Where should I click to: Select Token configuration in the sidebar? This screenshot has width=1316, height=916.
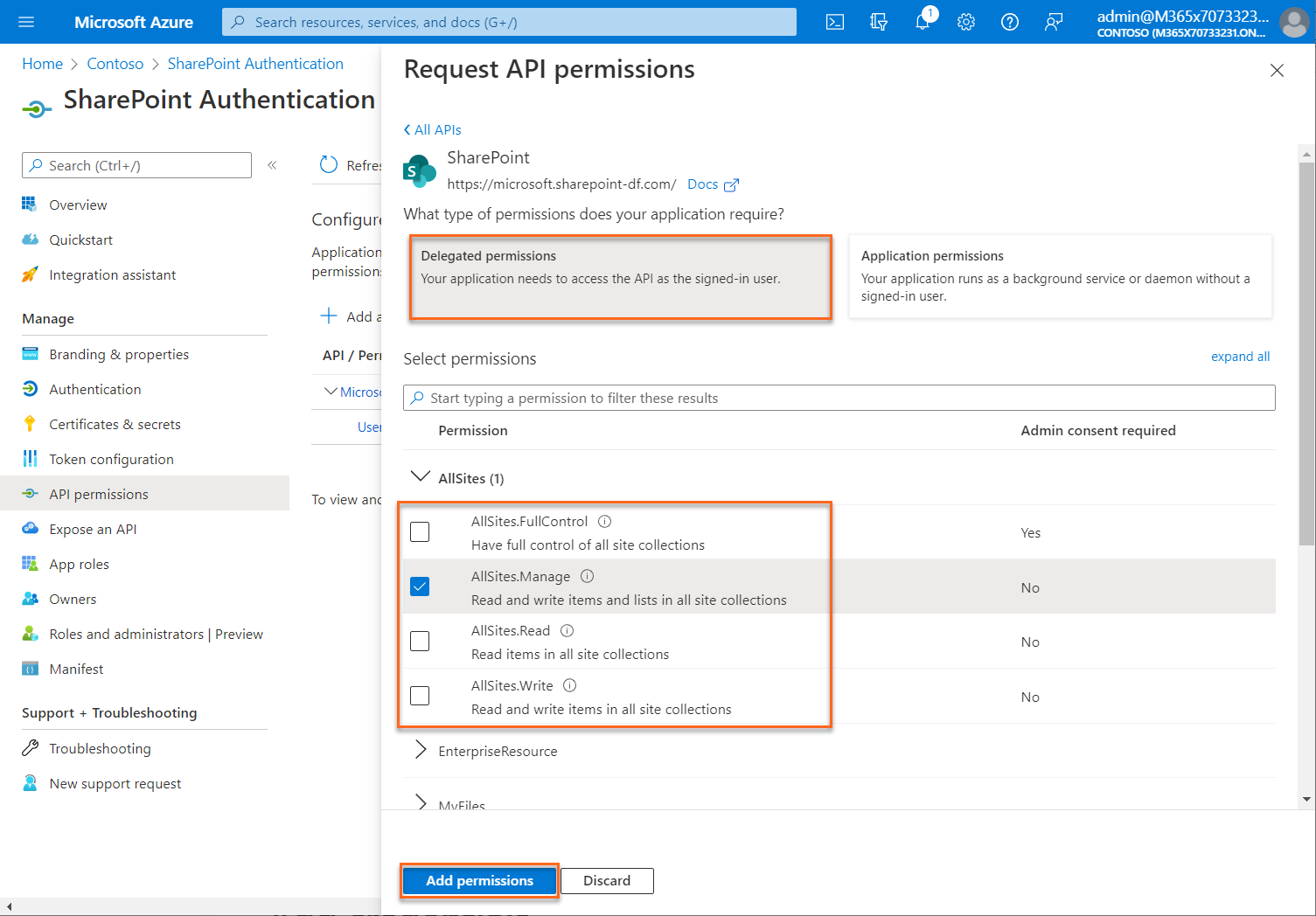tap(111, 458)
